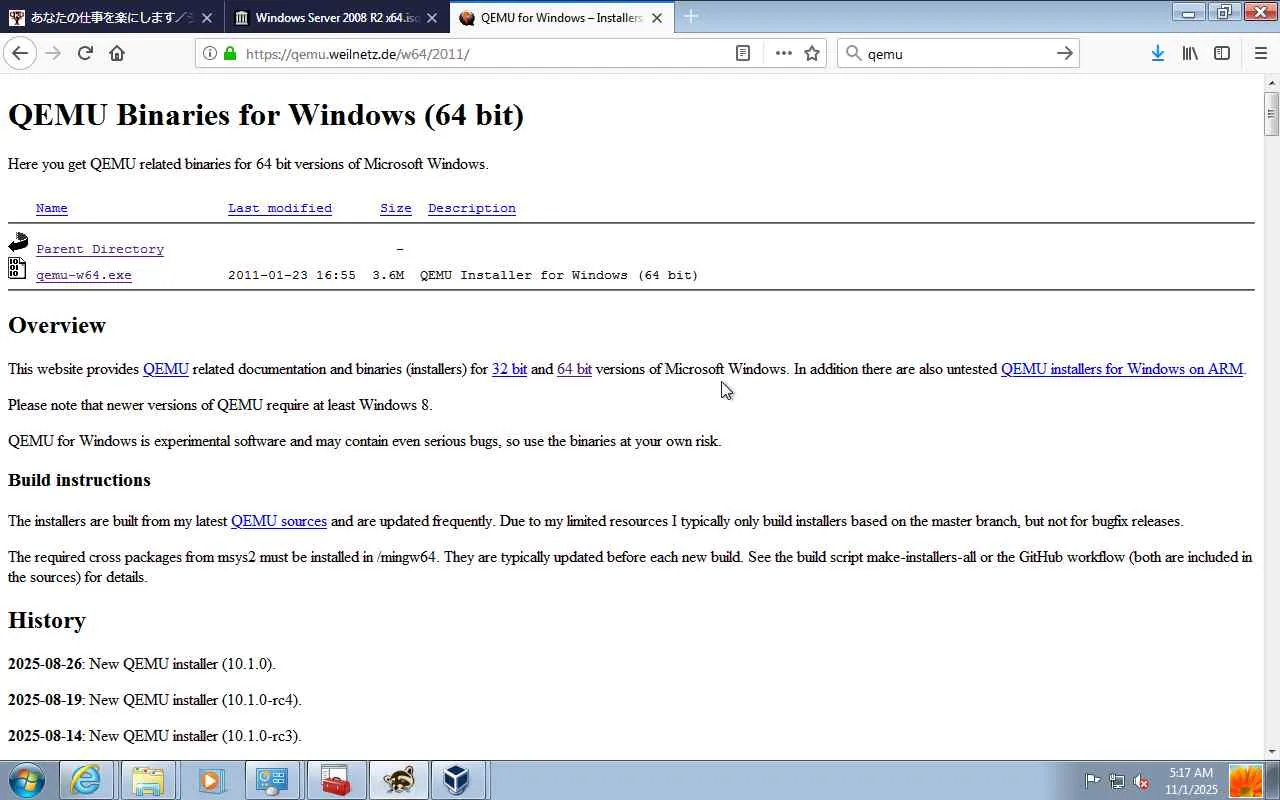Click the 2025-08-26 history entry

pyautogui.click(x=141, y=664)
